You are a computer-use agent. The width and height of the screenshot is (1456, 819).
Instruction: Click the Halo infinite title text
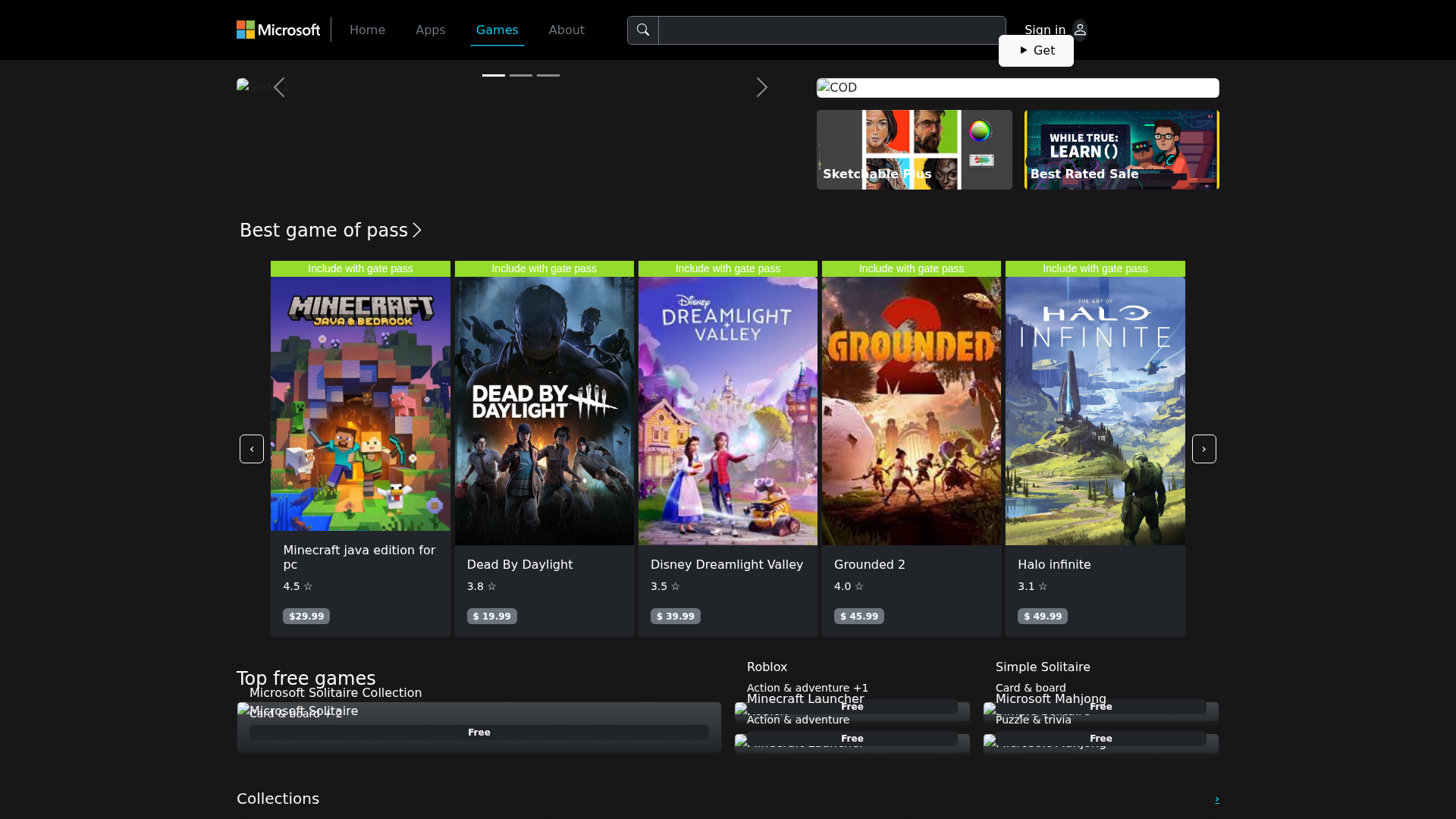click(x=1054, y=565)
